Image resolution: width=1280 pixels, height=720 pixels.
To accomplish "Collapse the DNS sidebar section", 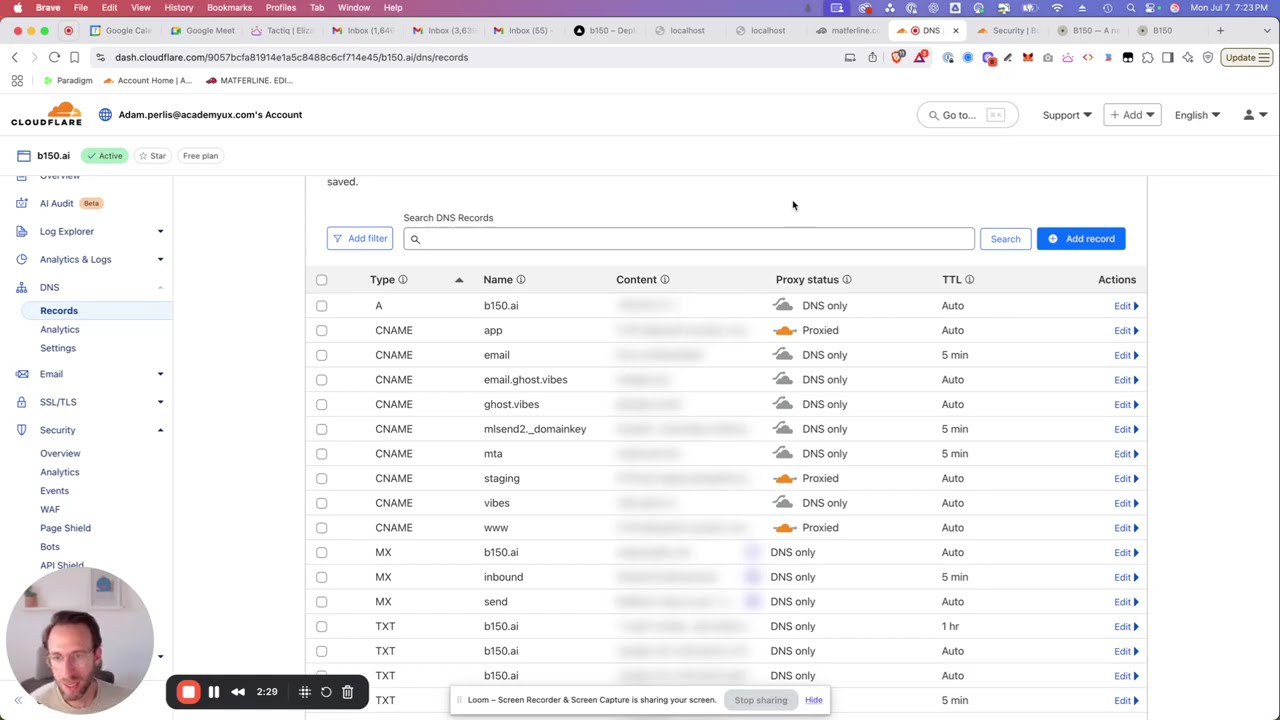I will [x=160, y=288].
